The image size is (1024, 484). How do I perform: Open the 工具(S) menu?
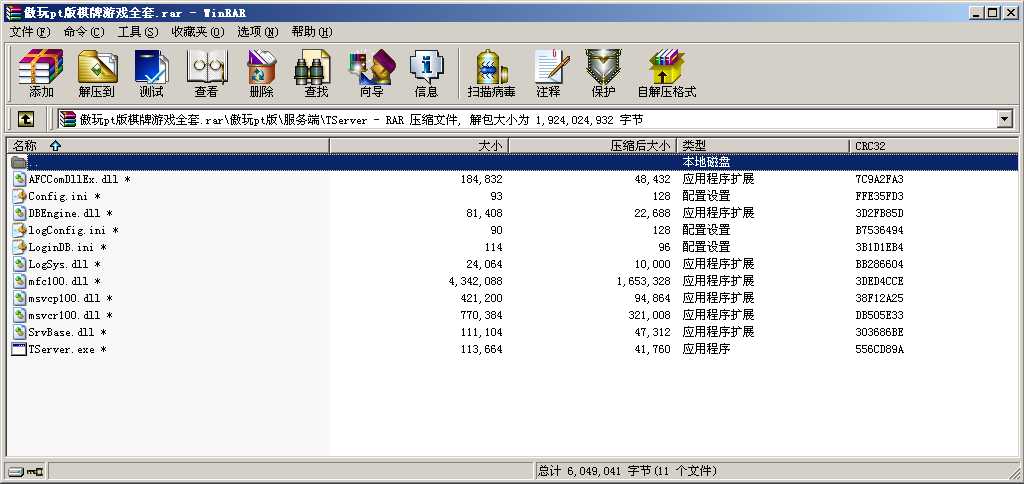click(x=138, y=31)
